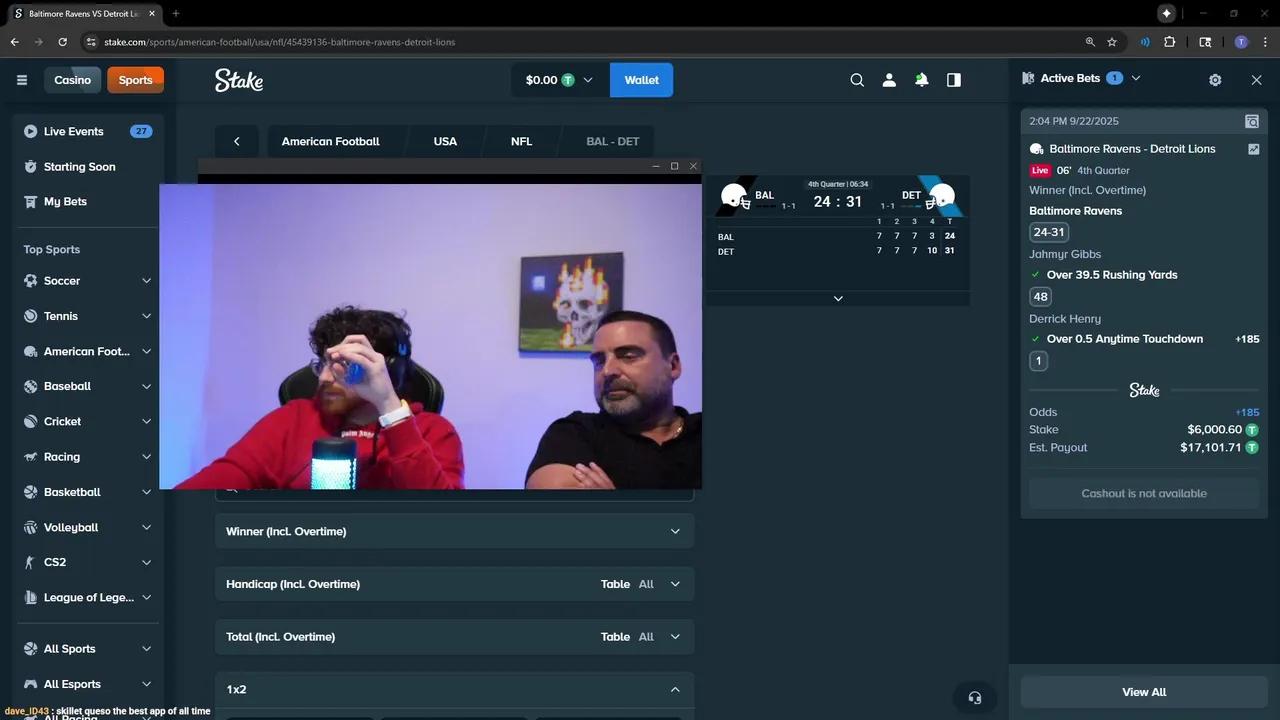Click the Cricket sport icon
The height and width of the screenshot is (720, 1280).
pyautogui.click(x=30, y=422)
